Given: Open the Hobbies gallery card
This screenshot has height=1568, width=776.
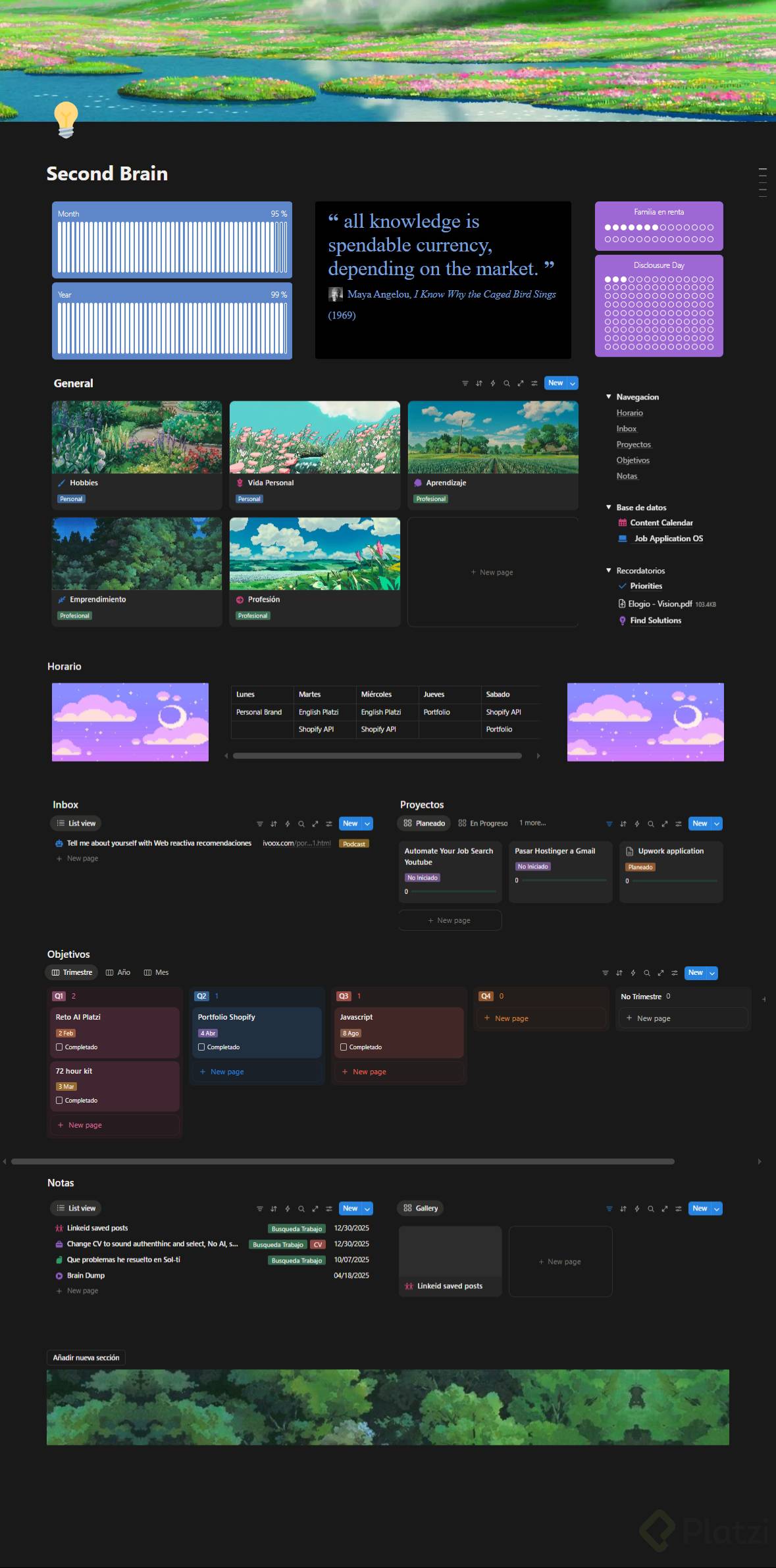Looking at the screenshot, I should pyautogui.click(x=137, y=455).
